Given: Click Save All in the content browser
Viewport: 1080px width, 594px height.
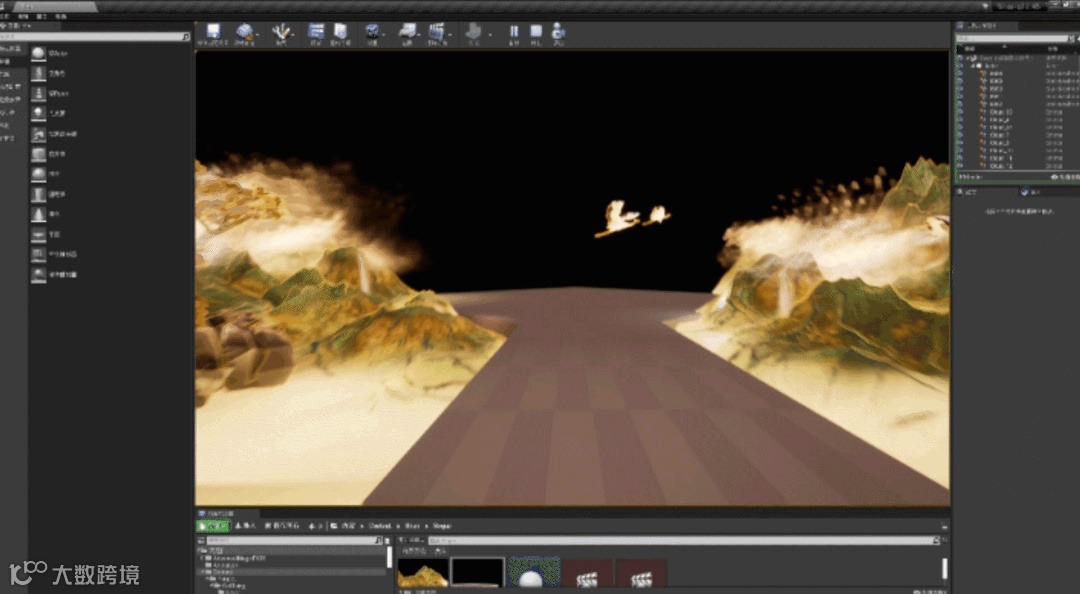Looking at the screenshot, I should click(282, 526).
